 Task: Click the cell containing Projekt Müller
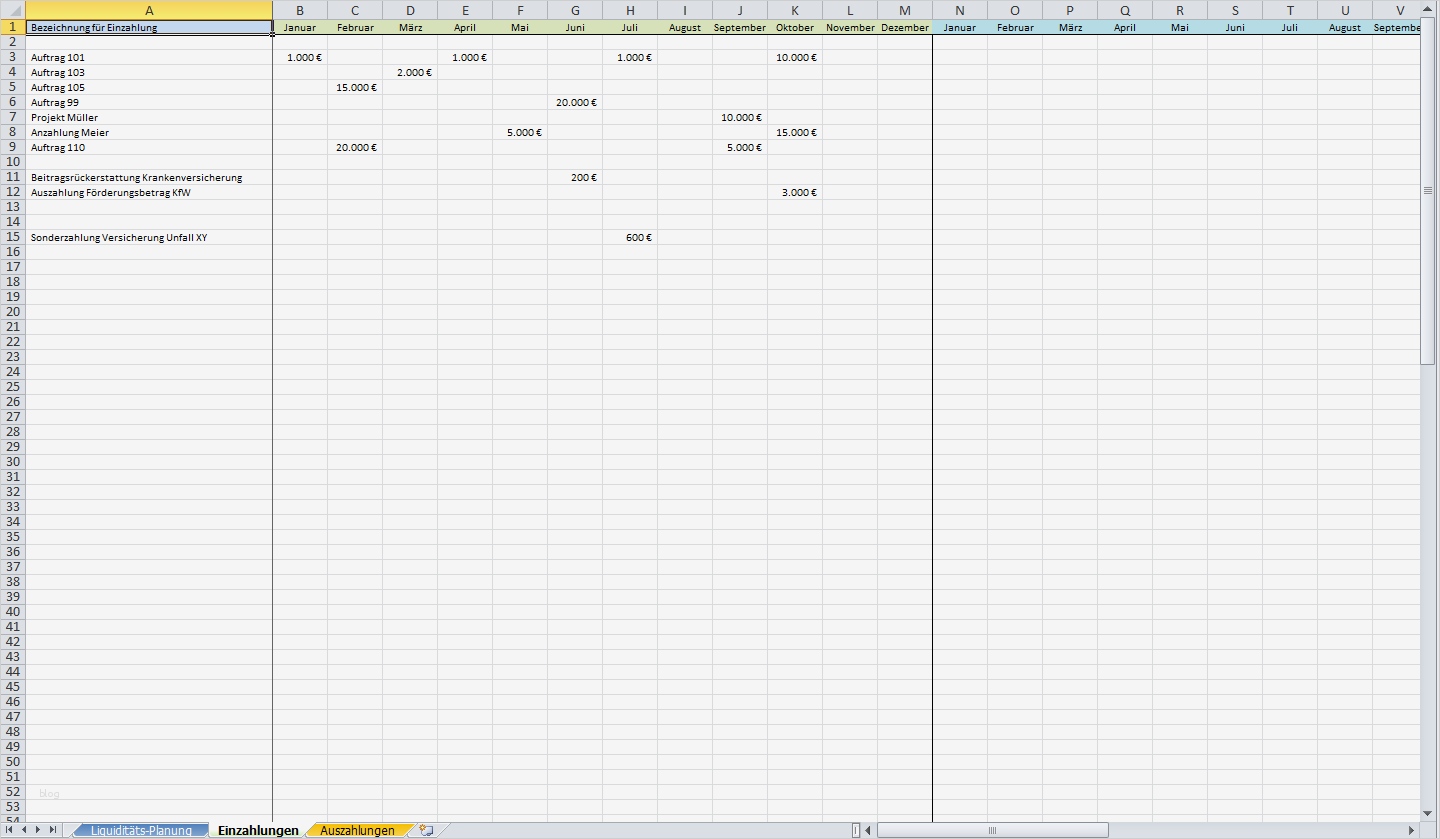point(149,117)
